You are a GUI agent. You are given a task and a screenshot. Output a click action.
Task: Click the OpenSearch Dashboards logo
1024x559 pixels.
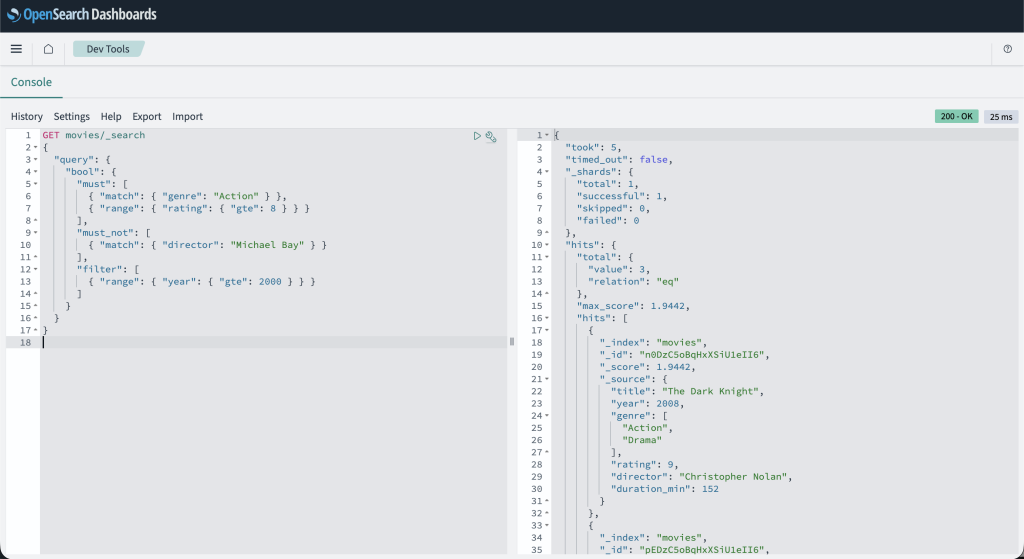82,15
